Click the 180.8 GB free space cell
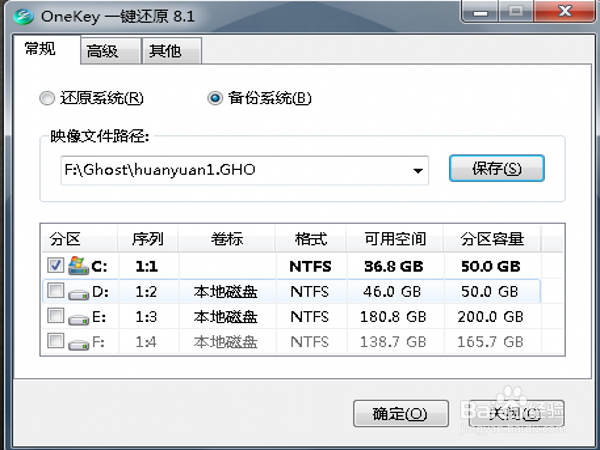Image resolution: width=600 pixels, height=450 pixels. click(393, 317)
